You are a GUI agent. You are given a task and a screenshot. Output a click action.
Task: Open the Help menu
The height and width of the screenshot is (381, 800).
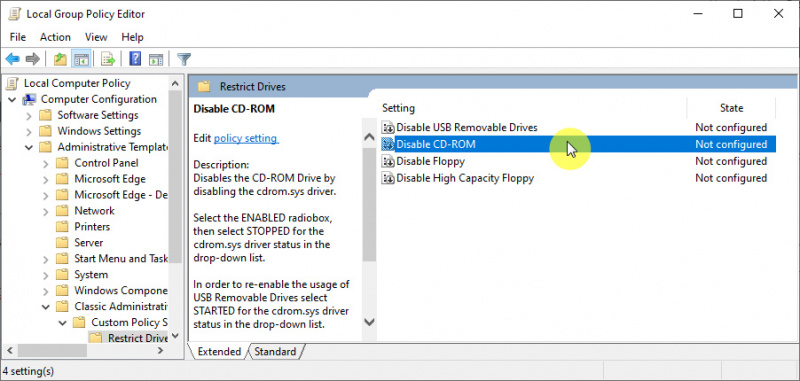[132, 37]
